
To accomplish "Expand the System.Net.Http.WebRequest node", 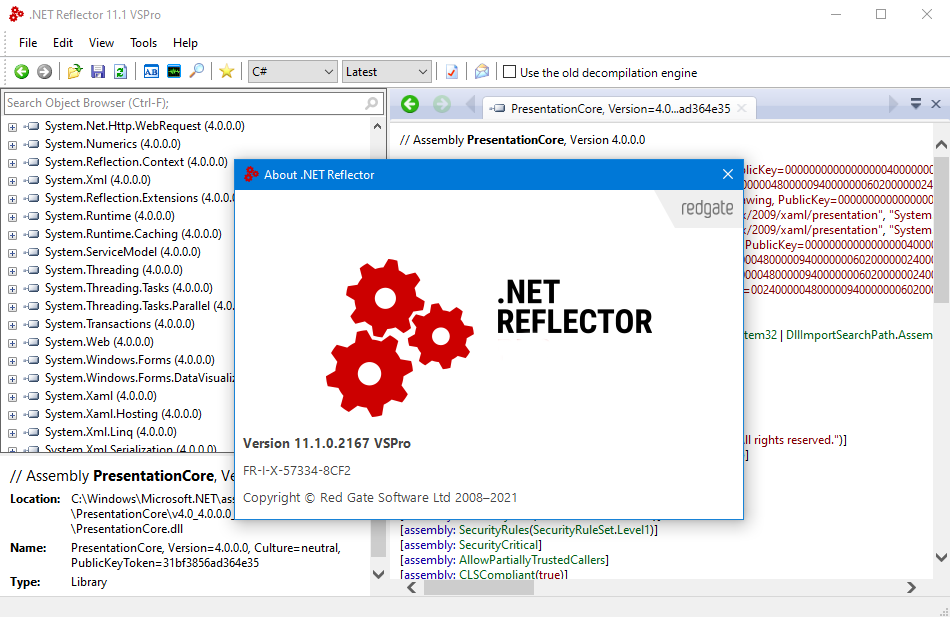I will click(x=12, y=127).
